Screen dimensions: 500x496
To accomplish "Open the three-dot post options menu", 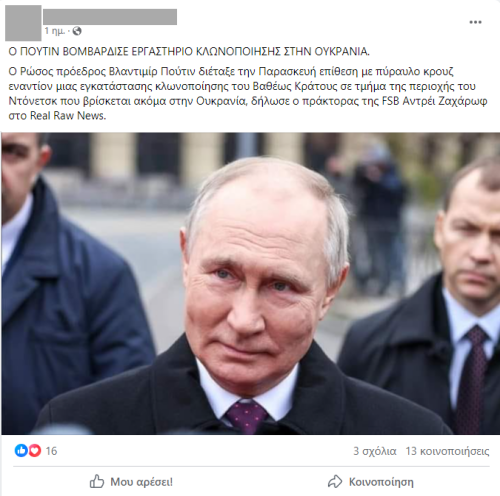I will click(475, 22).
